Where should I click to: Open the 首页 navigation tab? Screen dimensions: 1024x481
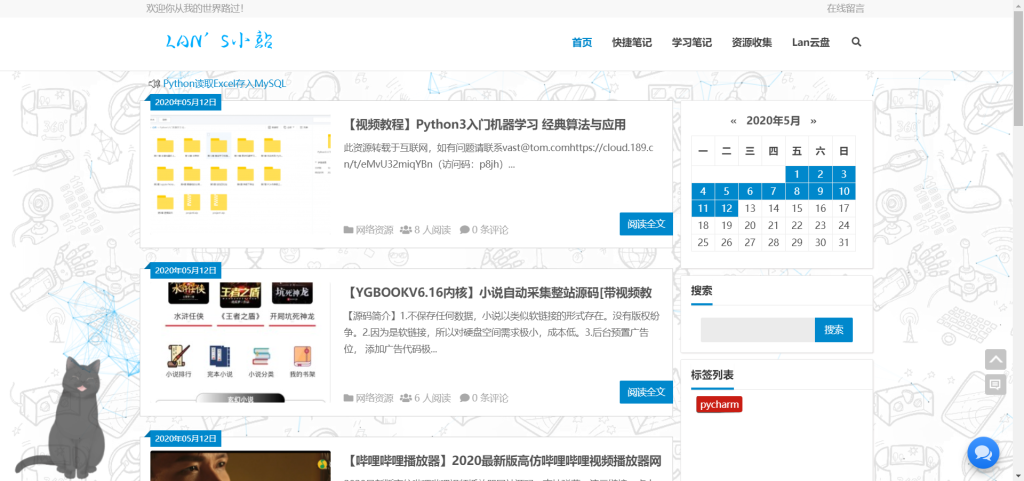pos(582,43)
